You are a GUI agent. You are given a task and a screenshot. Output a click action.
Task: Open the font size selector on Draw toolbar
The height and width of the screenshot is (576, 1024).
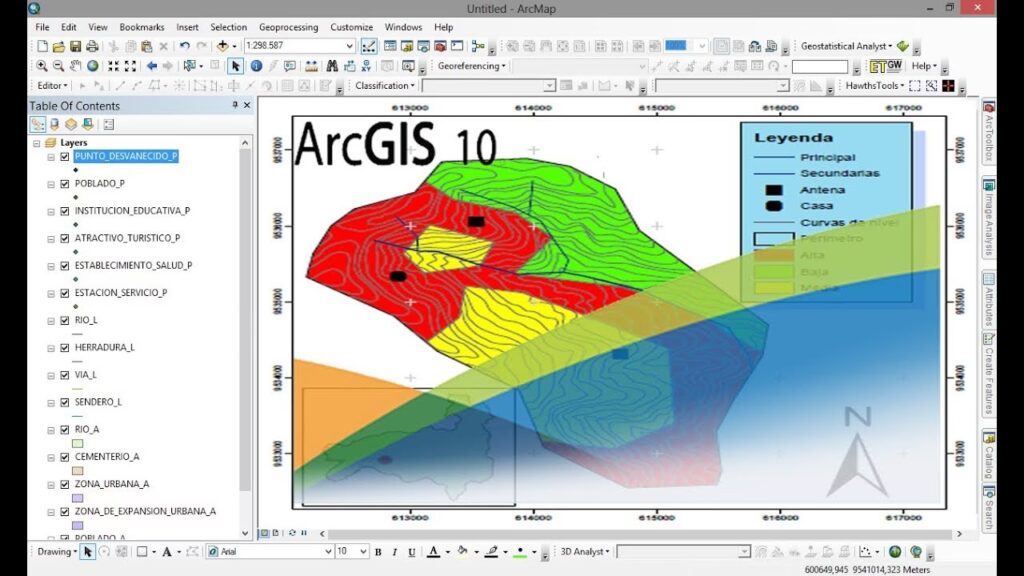(361, 551)
